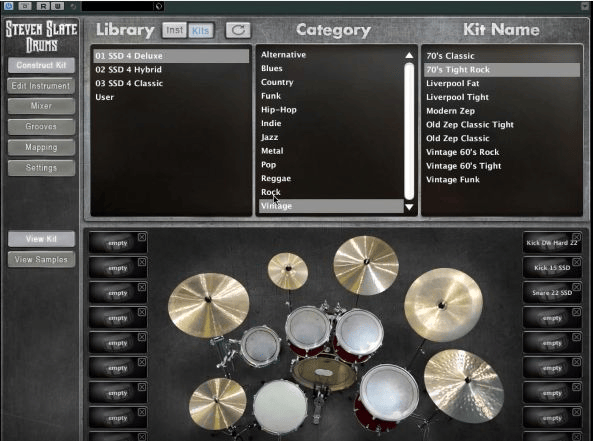Select the Kick 15 SSD slot
This screenshot has height=441, width=593.
click(x=551, y=268)
